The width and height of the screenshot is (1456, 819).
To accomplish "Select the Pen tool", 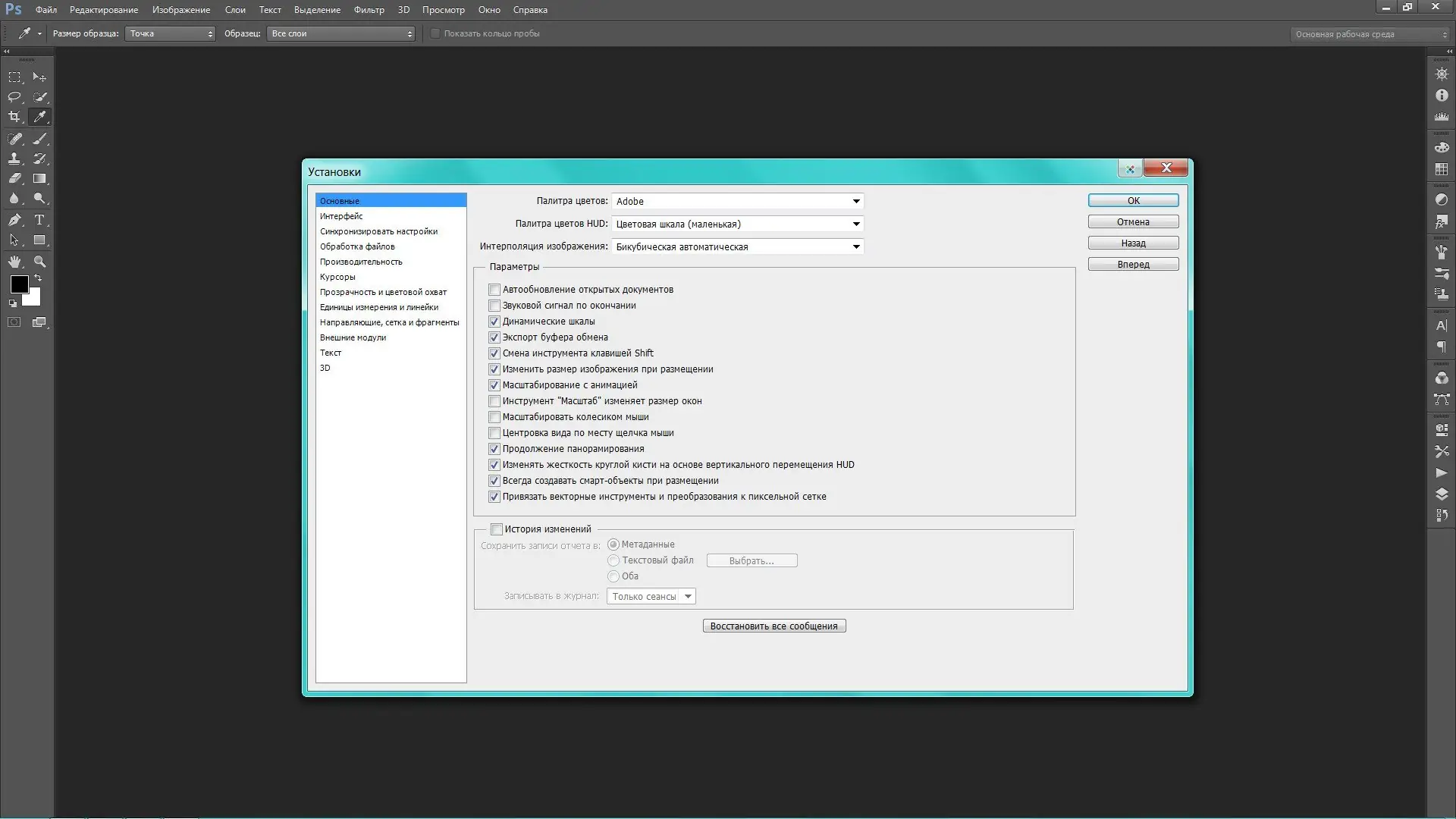I will (14, 219).
